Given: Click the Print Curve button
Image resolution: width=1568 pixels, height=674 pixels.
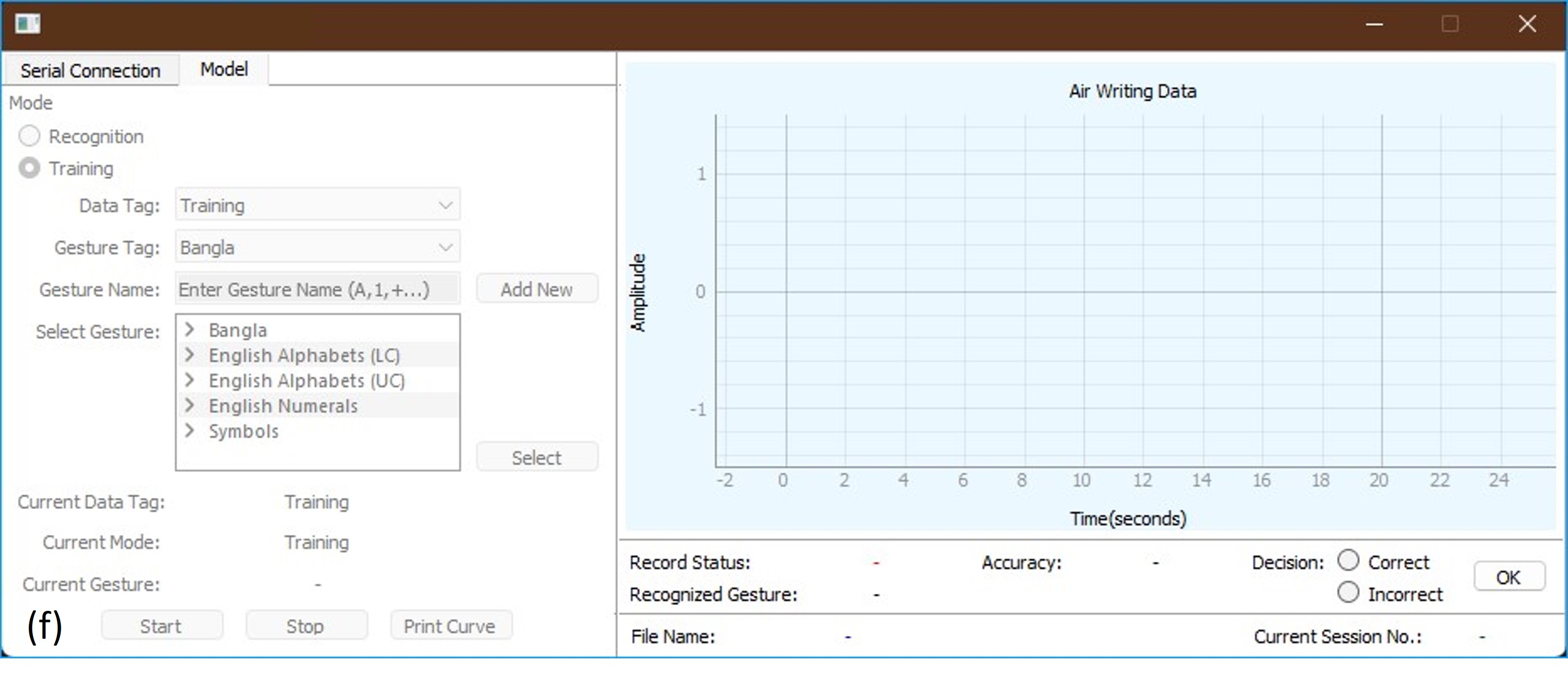Looking at the screenshot, I should [x=450, y=625].
